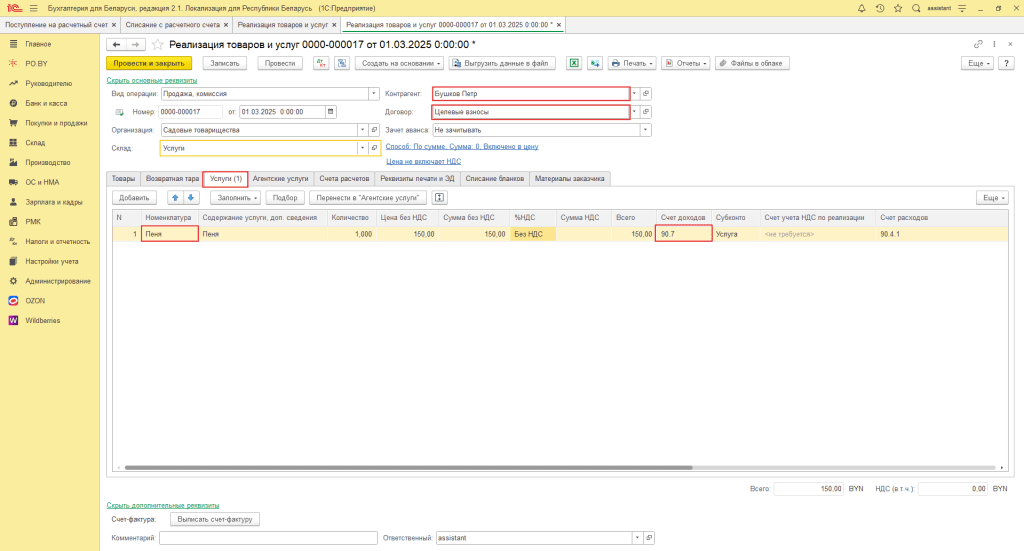Open Склад card with open icon
The height and width of the screenshot is (551, 1024).
(x=374, y=148)
